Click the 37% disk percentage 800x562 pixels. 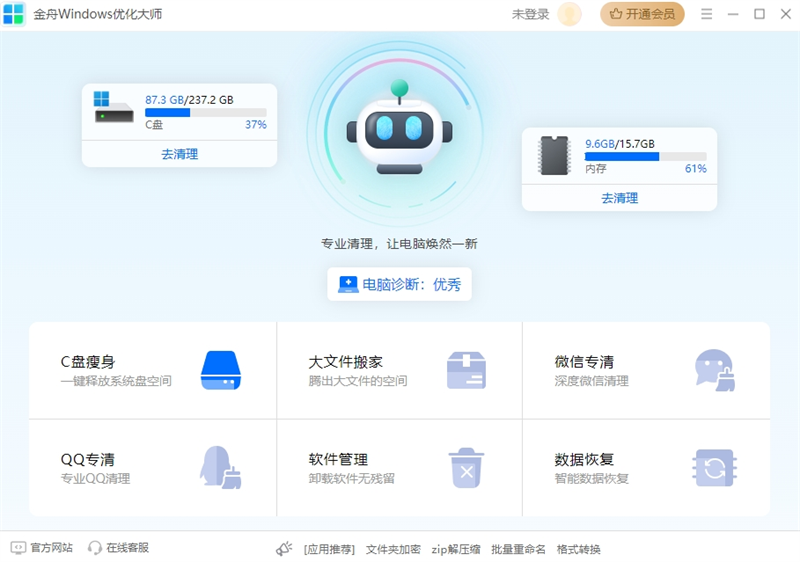(256, 124)
